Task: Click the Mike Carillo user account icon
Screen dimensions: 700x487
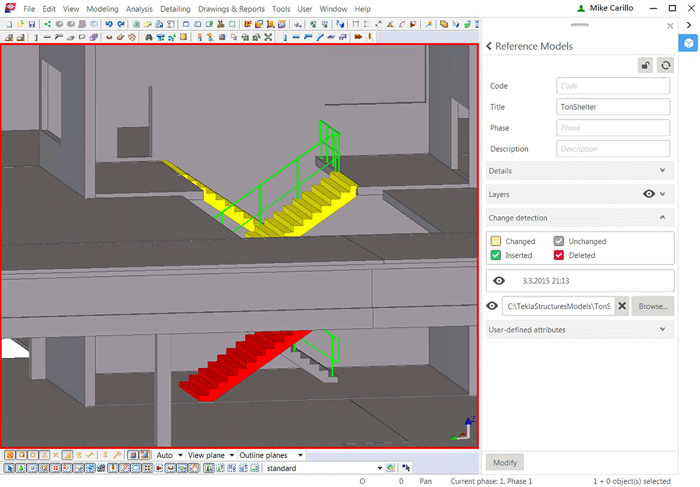Action: pyautogui.click(x=583, y=8)
